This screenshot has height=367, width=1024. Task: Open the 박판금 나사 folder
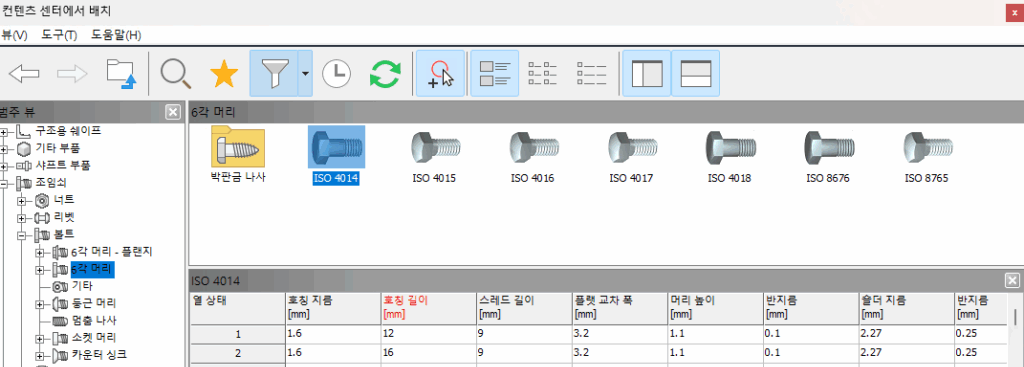point(238,155)
